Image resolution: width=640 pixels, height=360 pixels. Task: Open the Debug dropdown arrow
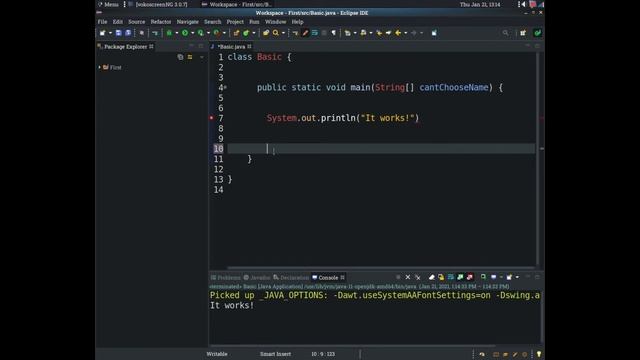click(177, 33)
